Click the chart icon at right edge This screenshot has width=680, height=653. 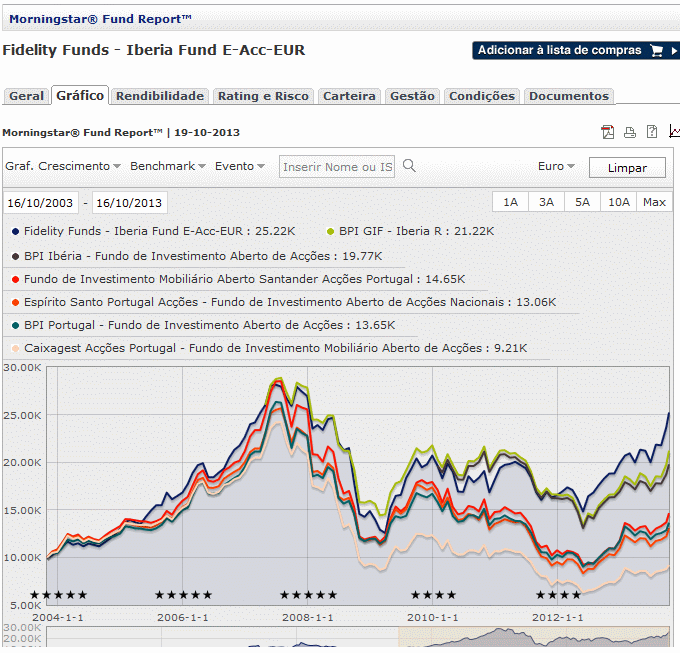click(674, 131)
